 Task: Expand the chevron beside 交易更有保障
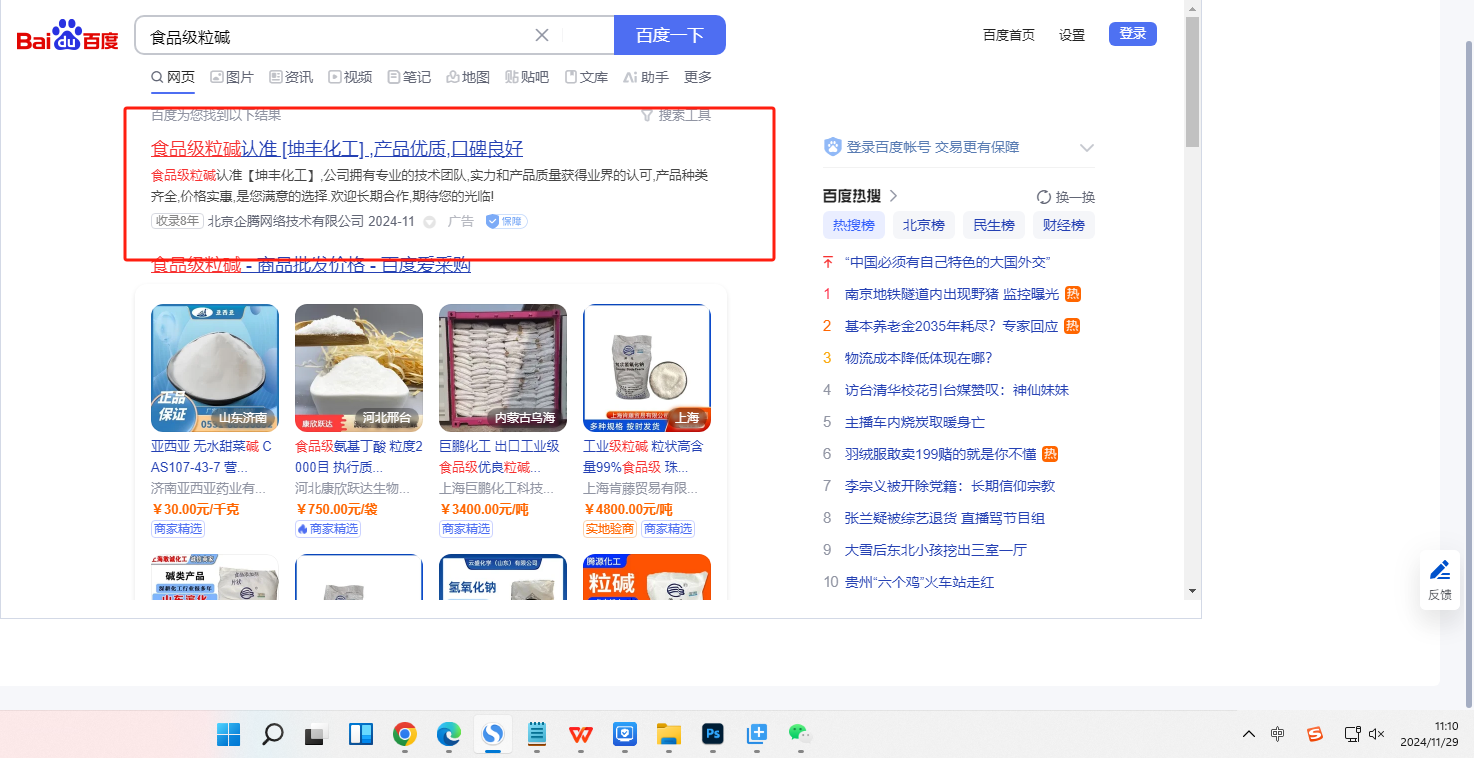[1087, 148]
